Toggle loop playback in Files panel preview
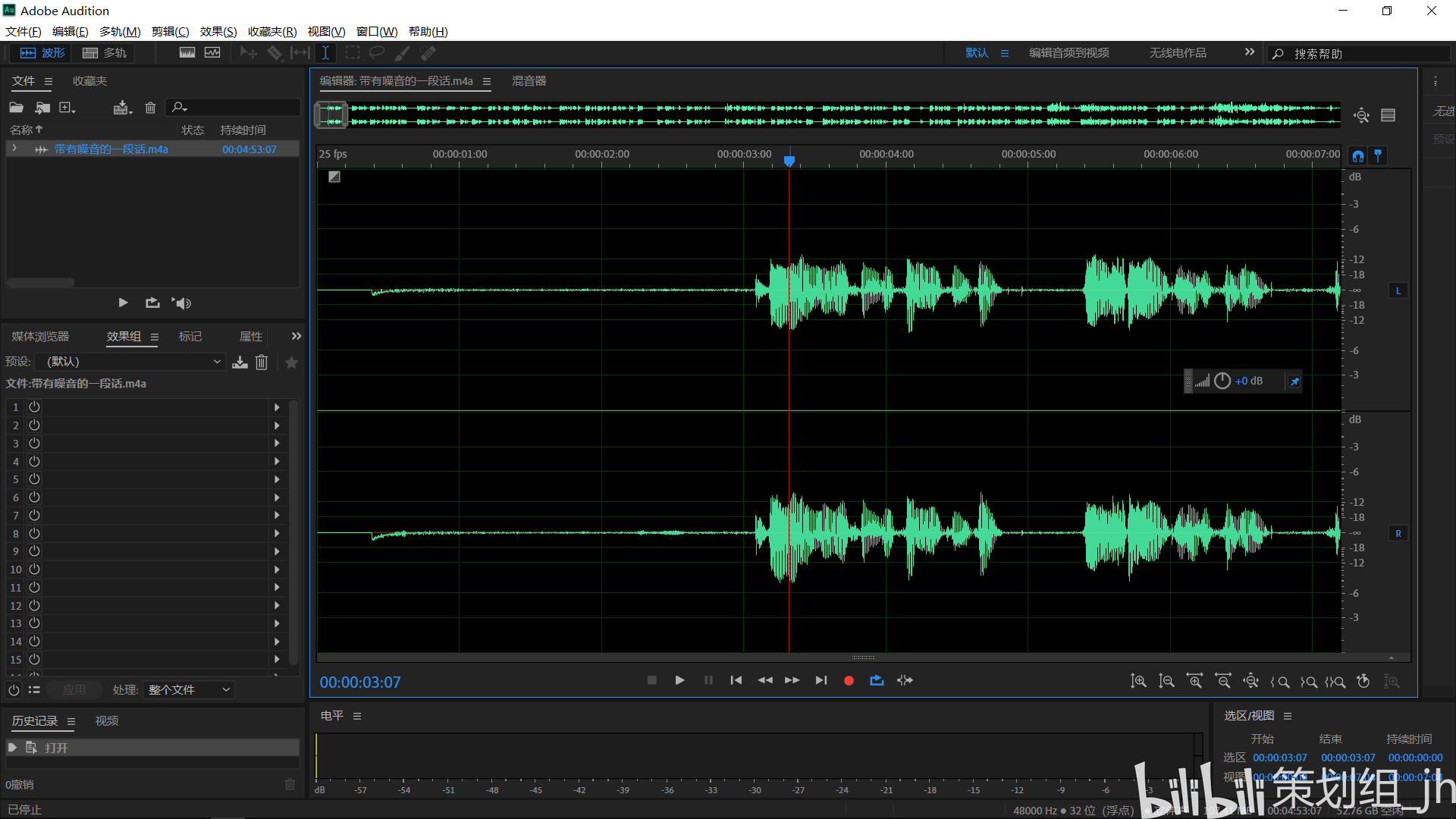Viewport: 1456px width, 819px height. tap(152, 303)
